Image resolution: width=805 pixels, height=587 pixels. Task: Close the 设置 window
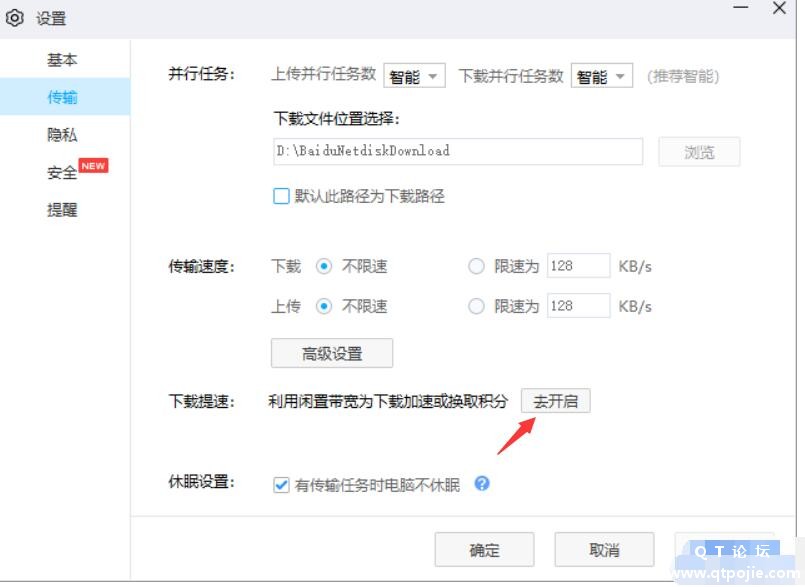[779, 8]
